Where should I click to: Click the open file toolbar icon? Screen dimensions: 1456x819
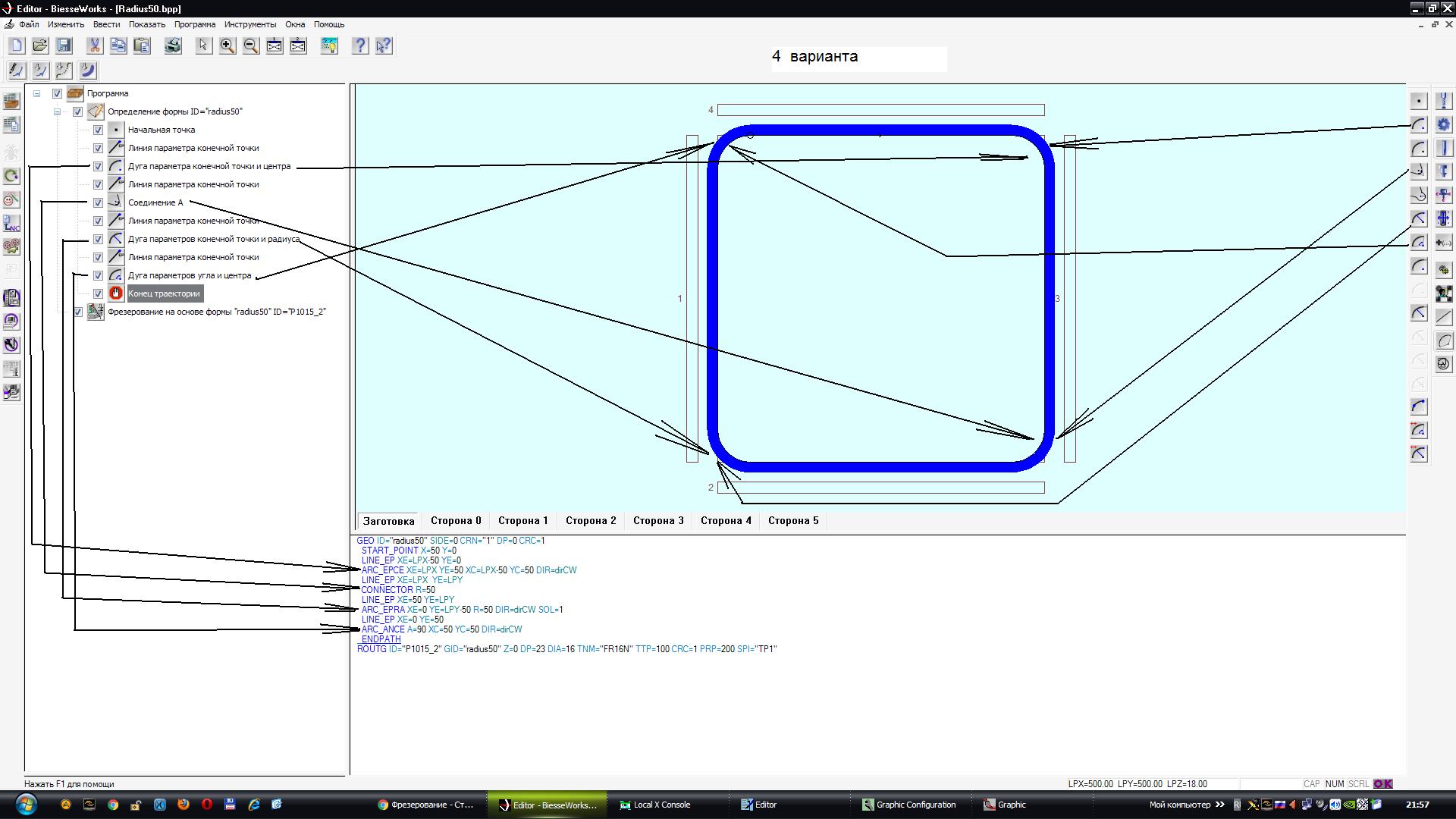(x=40, y=46)
